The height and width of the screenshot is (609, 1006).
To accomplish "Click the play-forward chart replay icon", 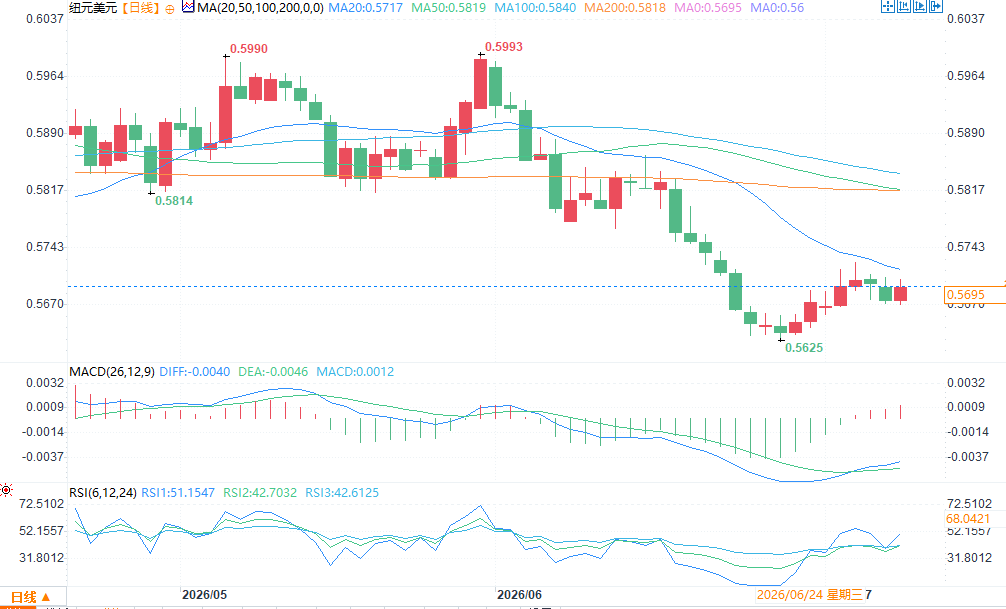I will pos(920,7).
